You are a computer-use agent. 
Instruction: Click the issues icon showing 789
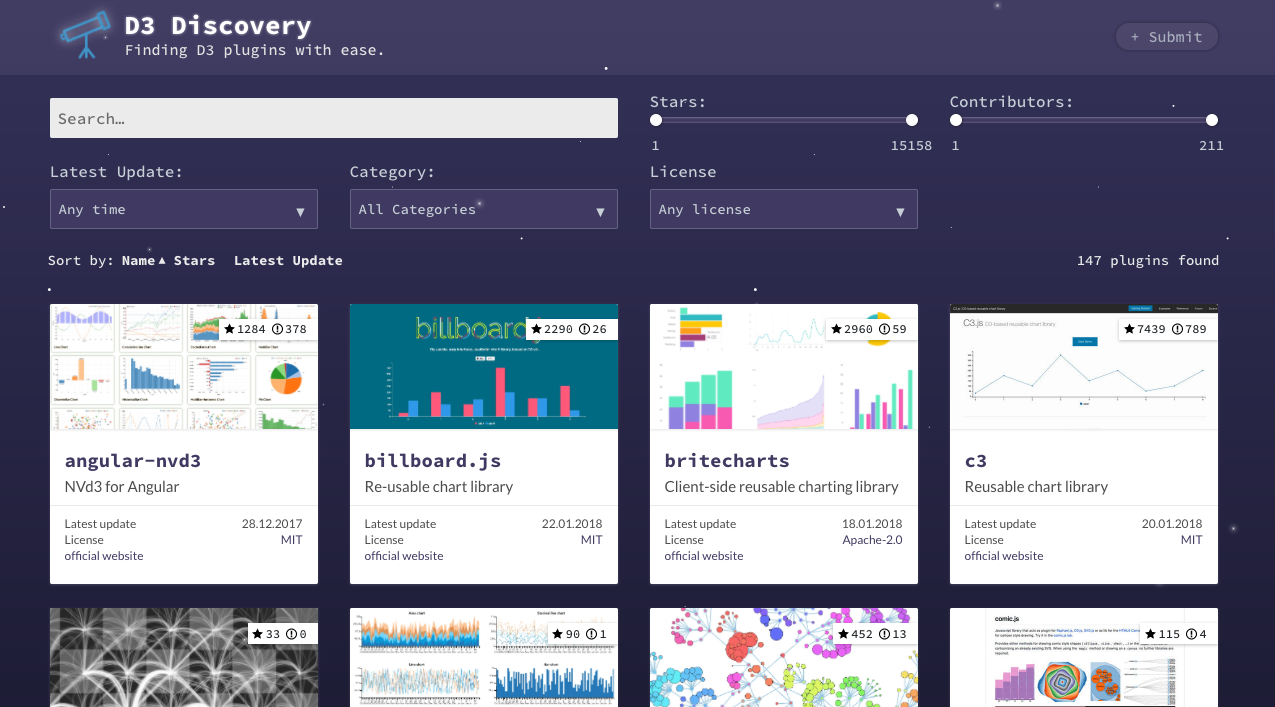(1179, 329)
